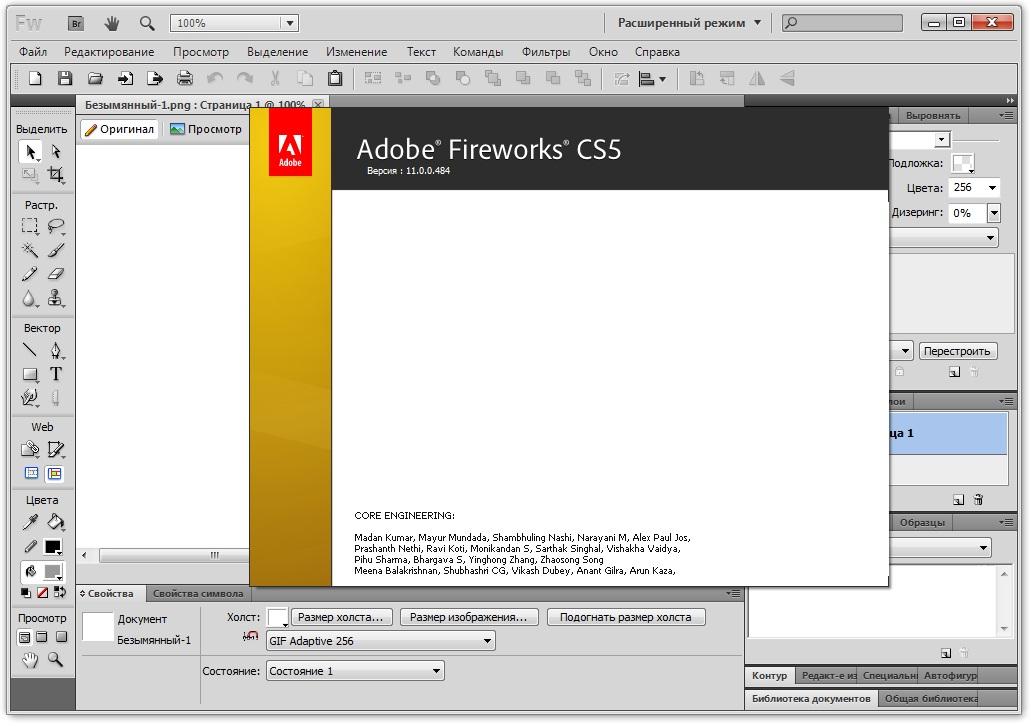
Task: Open the Цвета 256 dropdown
Action: coord(974,188)
